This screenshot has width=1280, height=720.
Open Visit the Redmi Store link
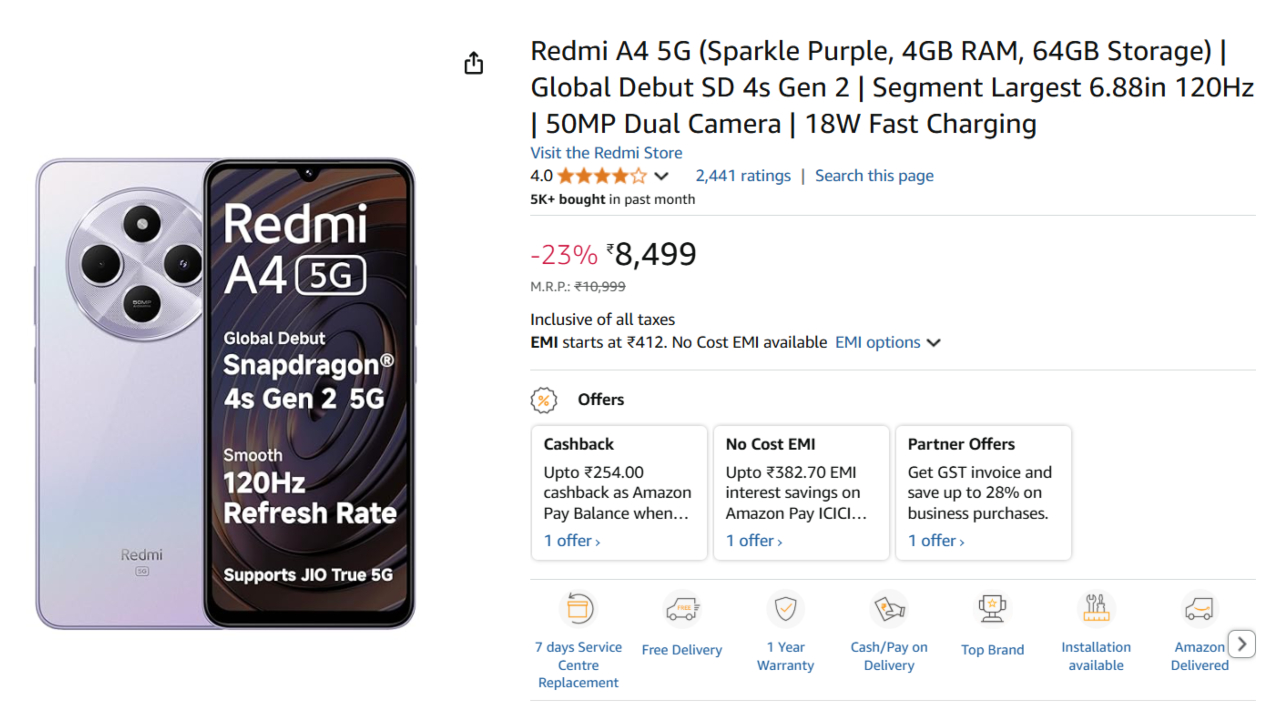(606, 153)
